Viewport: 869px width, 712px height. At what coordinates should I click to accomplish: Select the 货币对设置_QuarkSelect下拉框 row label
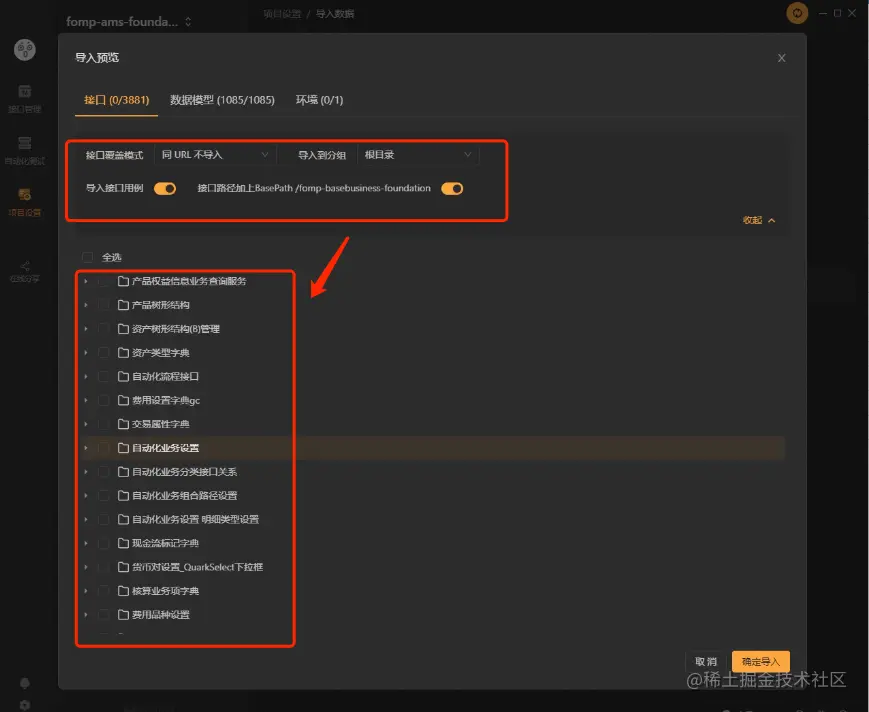(x=197, y=567)
